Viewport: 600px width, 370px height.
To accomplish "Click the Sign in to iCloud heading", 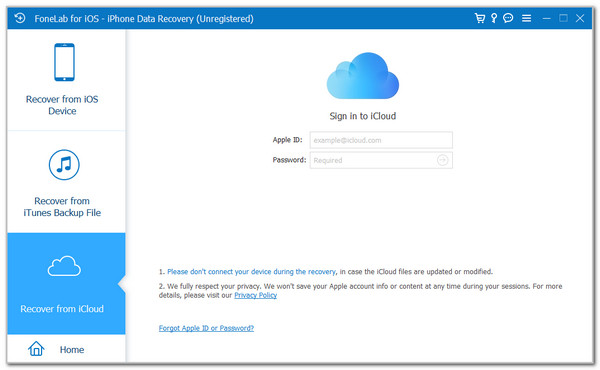I will tap(363, 116).
